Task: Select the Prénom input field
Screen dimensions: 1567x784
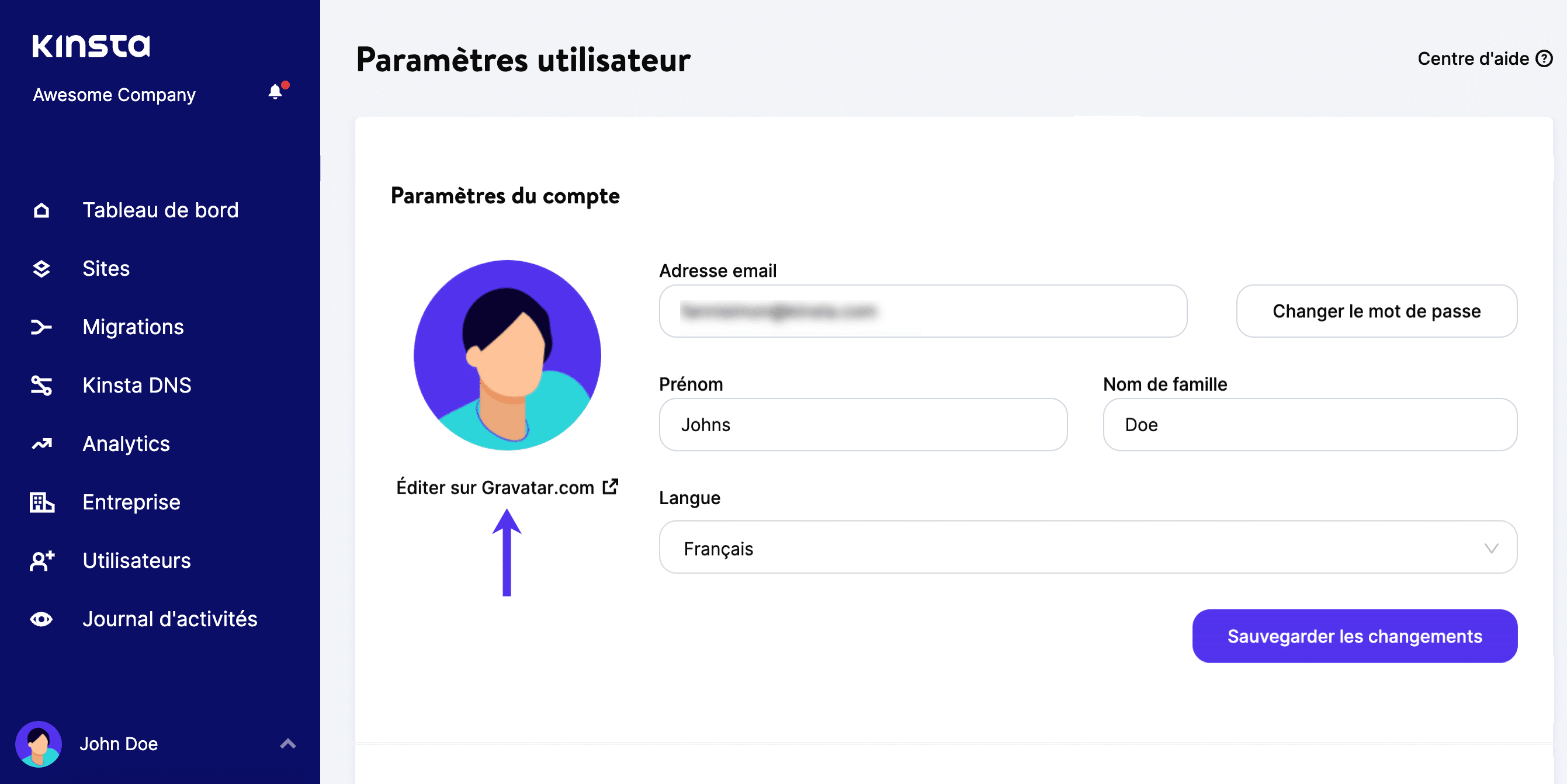Action: coord(862,424)
